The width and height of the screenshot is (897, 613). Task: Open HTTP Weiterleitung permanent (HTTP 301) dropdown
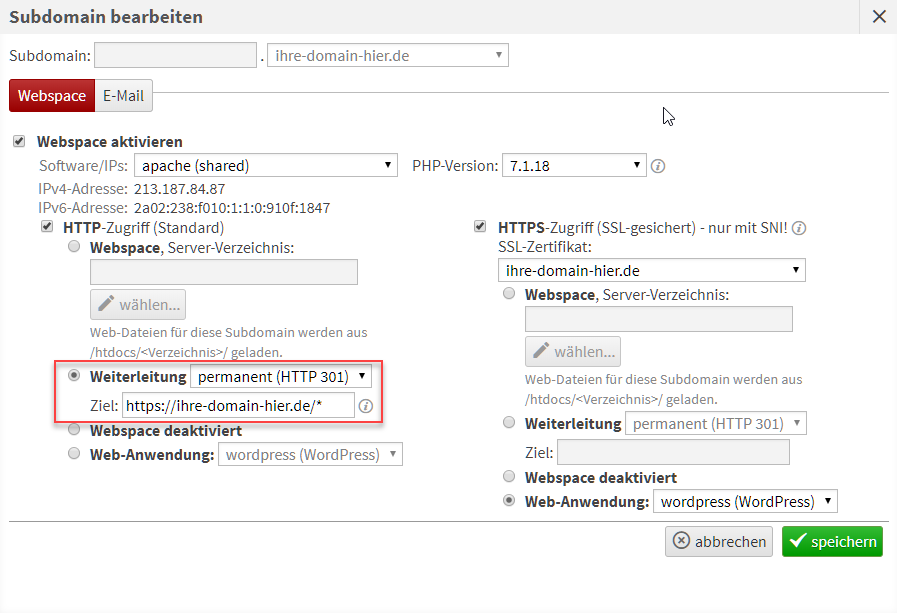tap(281, 377)
